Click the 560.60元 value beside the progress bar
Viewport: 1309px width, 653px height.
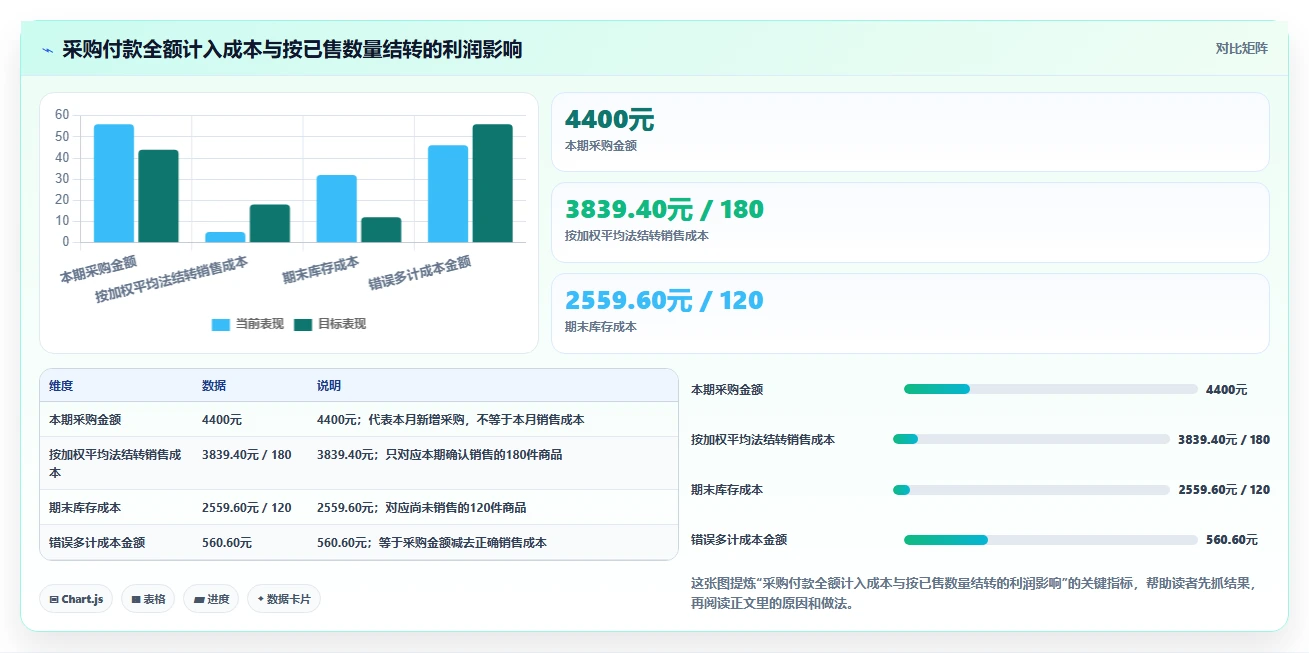[x=1232, y=540]
